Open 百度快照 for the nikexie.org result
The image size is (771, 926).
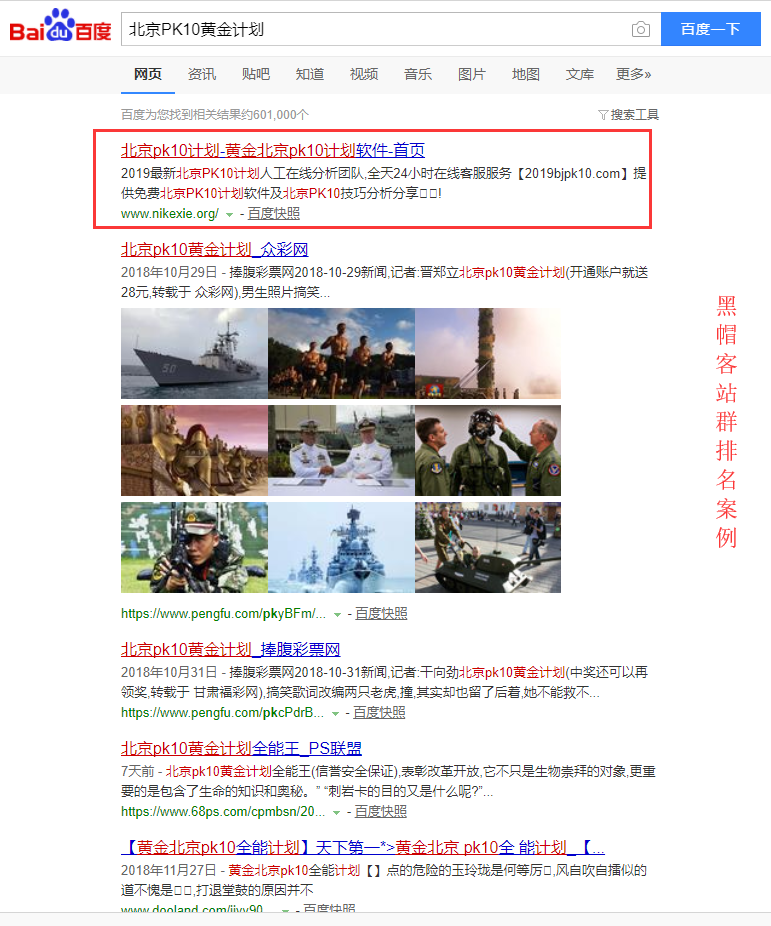point(274,214)
